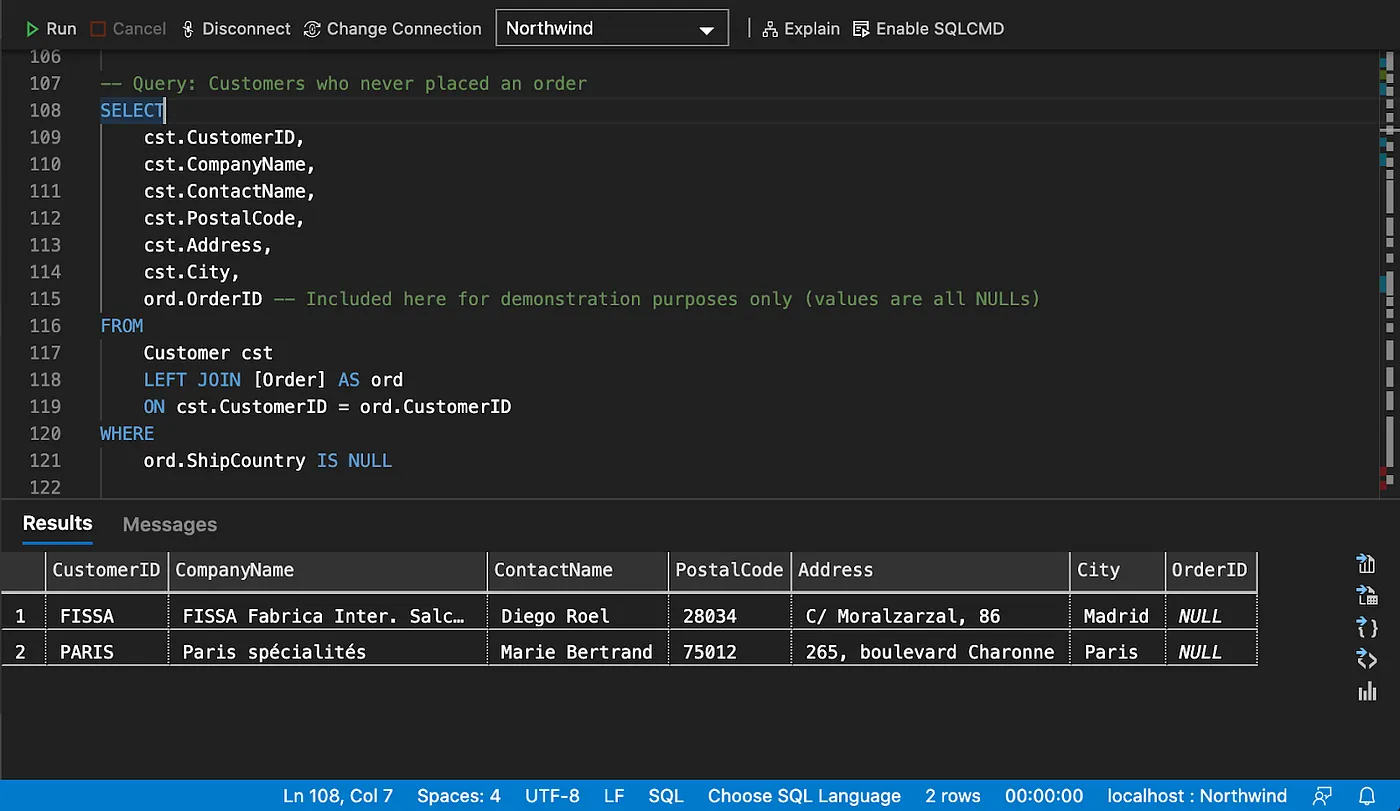Viewport: 1400px width, 811px height.
Task: Select the CustomerID column header
Action: (x=106, y=570)
